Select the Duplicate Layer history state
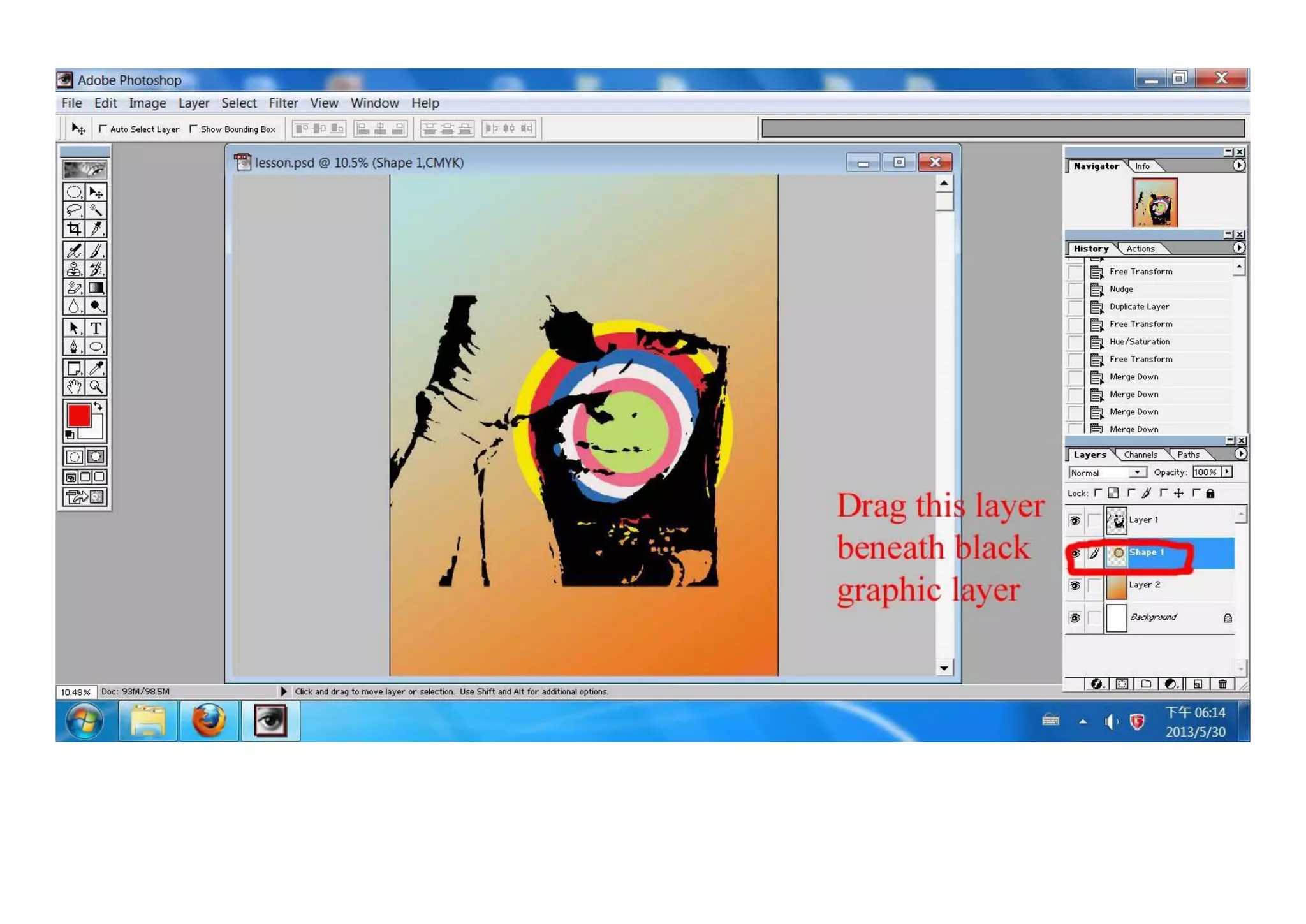The image size is (1306, 924). coord(1140,307)
